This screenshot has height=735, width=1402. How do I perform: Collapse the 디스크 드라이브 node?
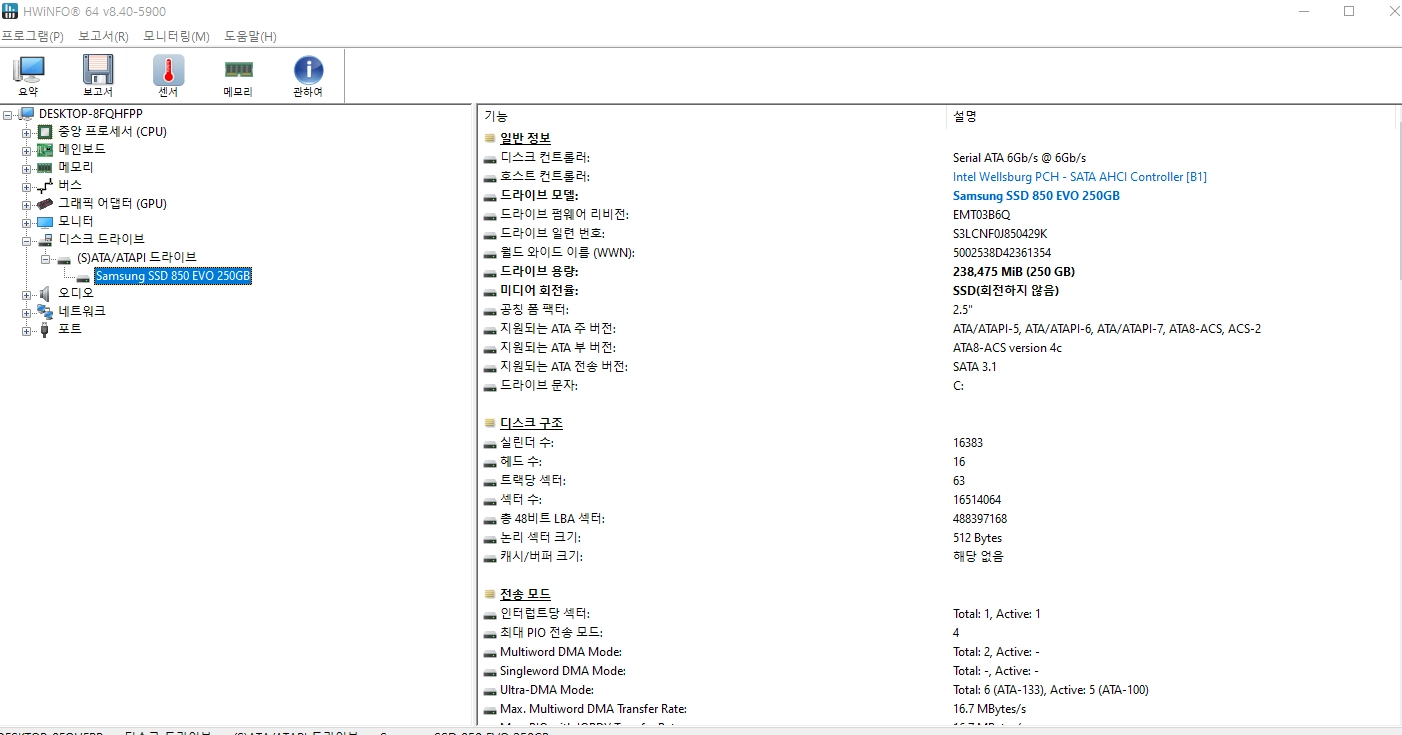(27, 240)
